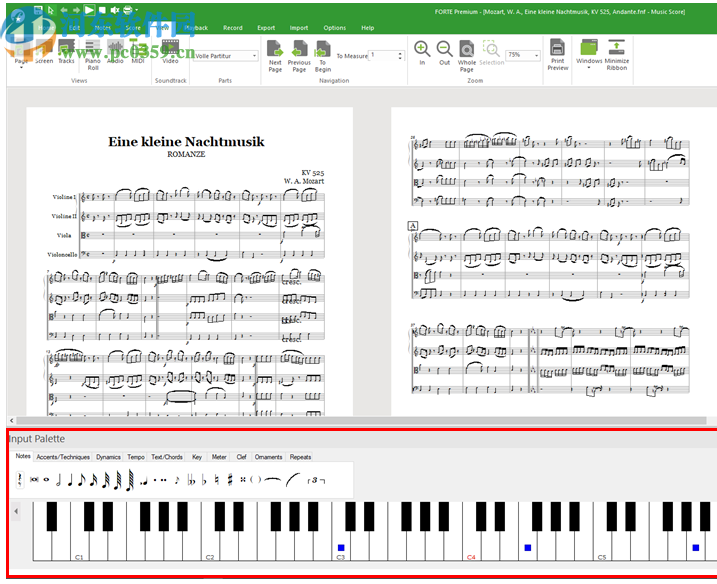
Task: Select the whole note duration
Action: click(46, 480)
